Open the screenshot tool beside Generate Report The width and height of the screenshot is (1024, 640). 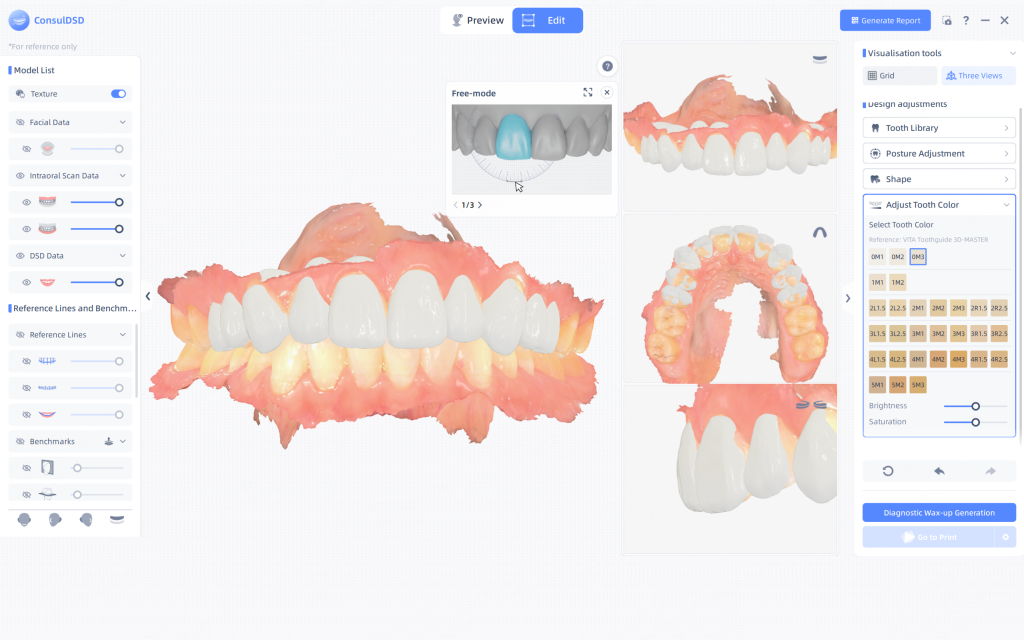[946, 20]
